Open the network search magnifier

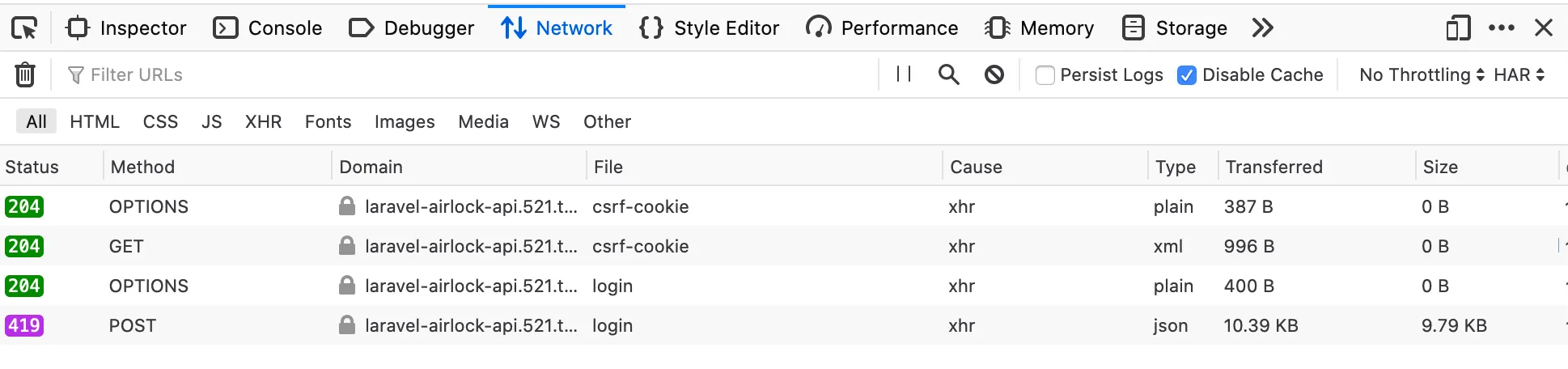pos(948,74)
